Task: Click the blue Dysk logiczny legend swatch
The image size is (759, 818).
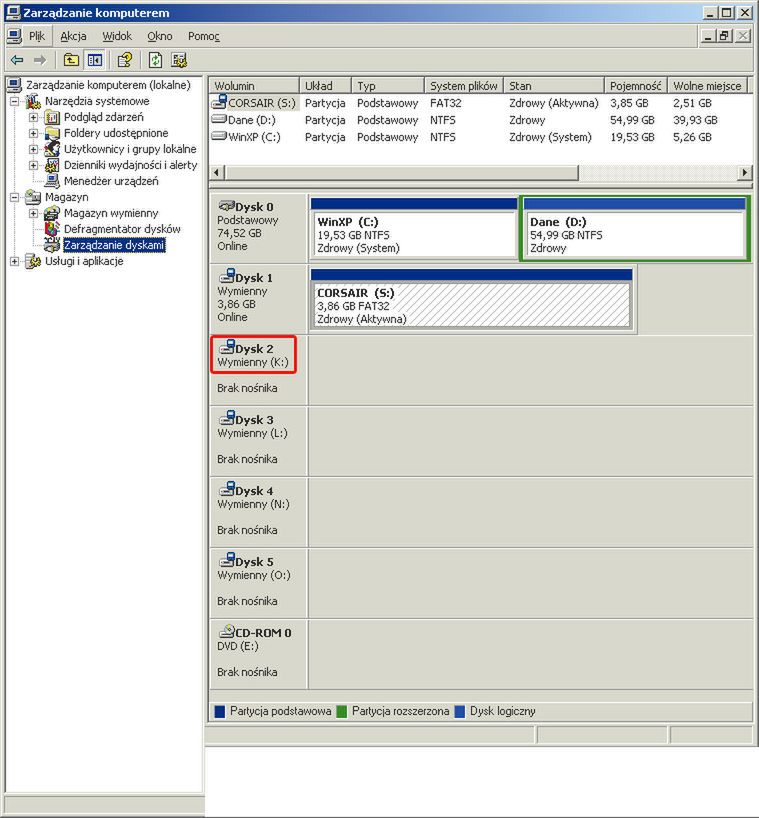Action: pyautogui.click(x=460, y=712)
